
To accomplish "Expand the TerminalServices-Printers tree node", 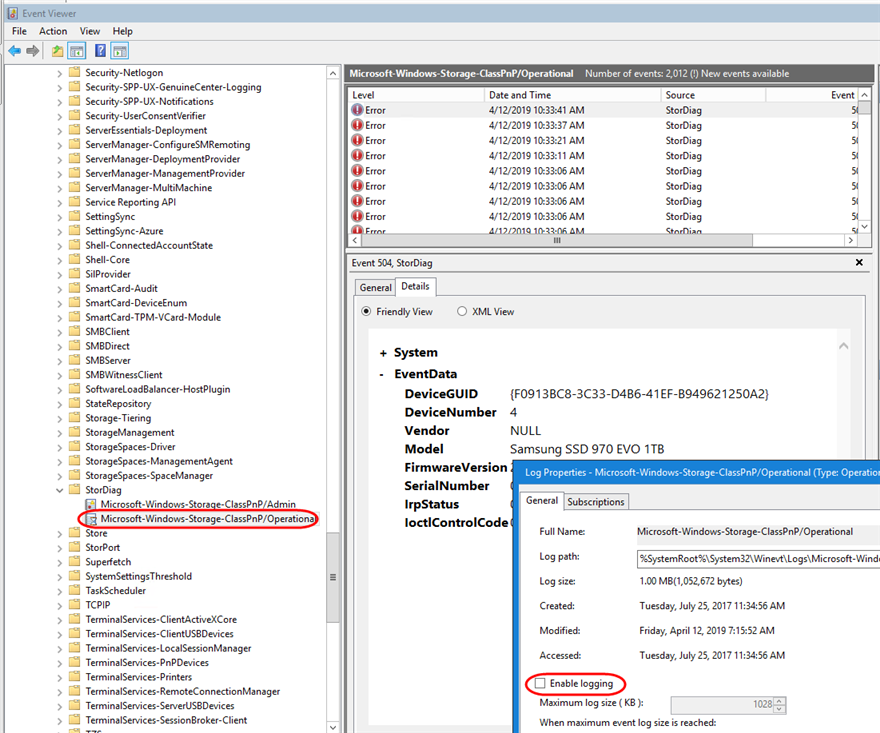I will coord(59,677).
